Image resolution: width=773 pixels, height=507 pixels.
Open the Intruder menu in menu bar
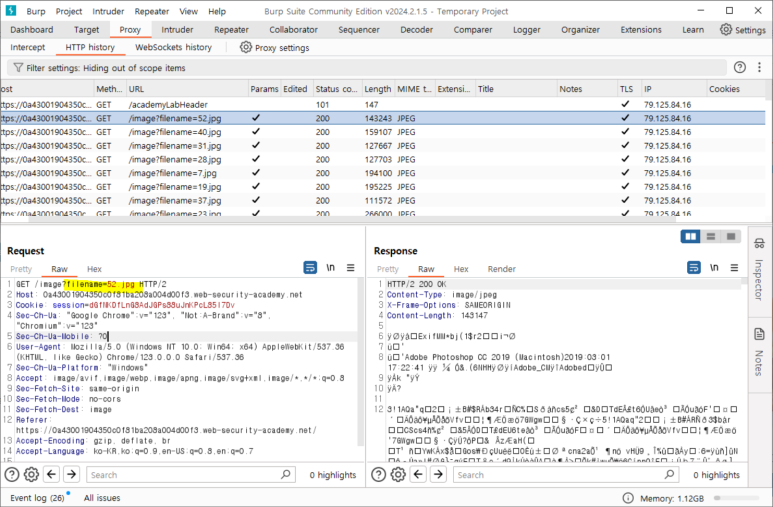pyautogui.click(x=108, y=11)
